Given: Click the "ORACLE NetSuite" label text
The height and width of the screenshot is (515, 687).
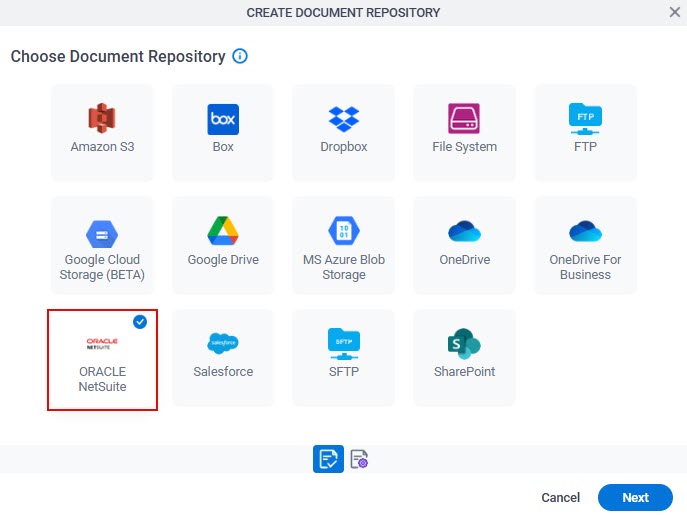Looking at the screenshot, I should [x=102, y=379].
